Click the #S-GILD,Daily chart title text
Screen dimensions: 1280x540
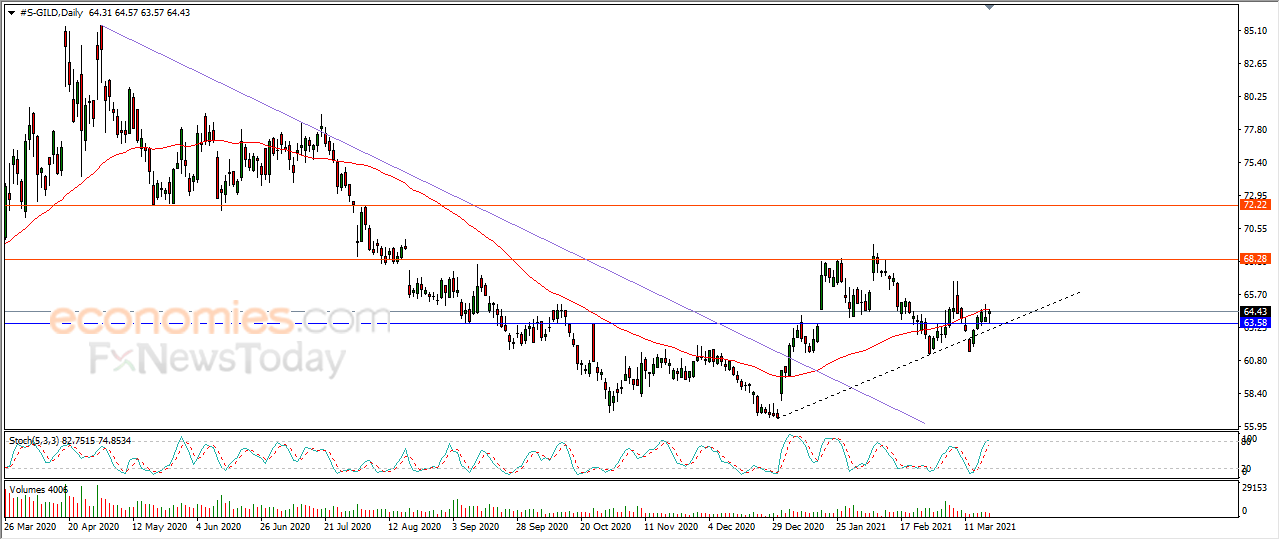pyautogui.click(x=51, y=12)
